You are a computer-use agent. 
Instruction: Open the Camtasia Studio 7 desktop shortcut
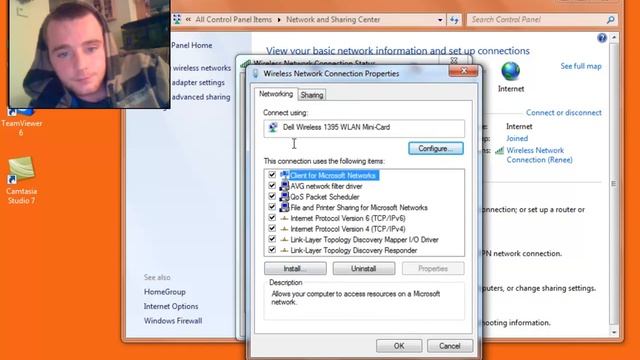pyautogui.click(x=21, y=180)
